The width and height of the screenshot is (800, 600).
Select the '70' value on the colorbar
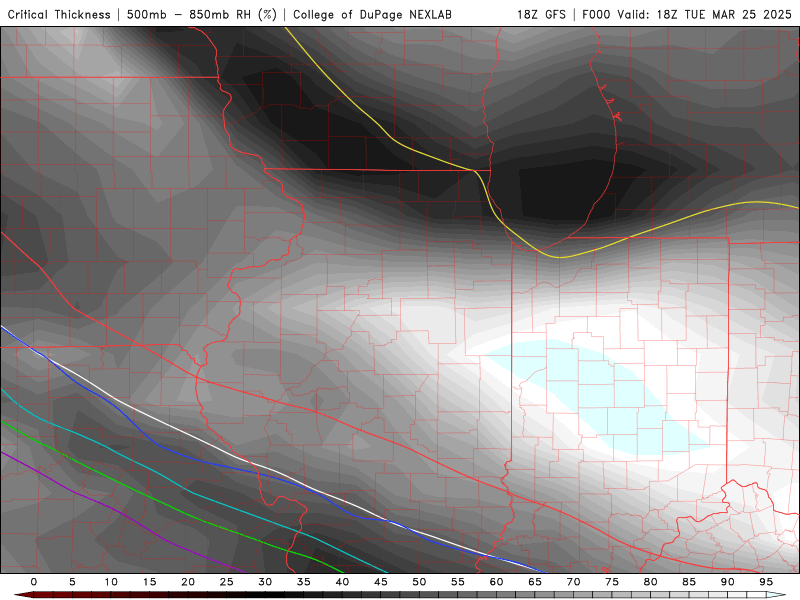pyautogui.click(x=573, y=582)
